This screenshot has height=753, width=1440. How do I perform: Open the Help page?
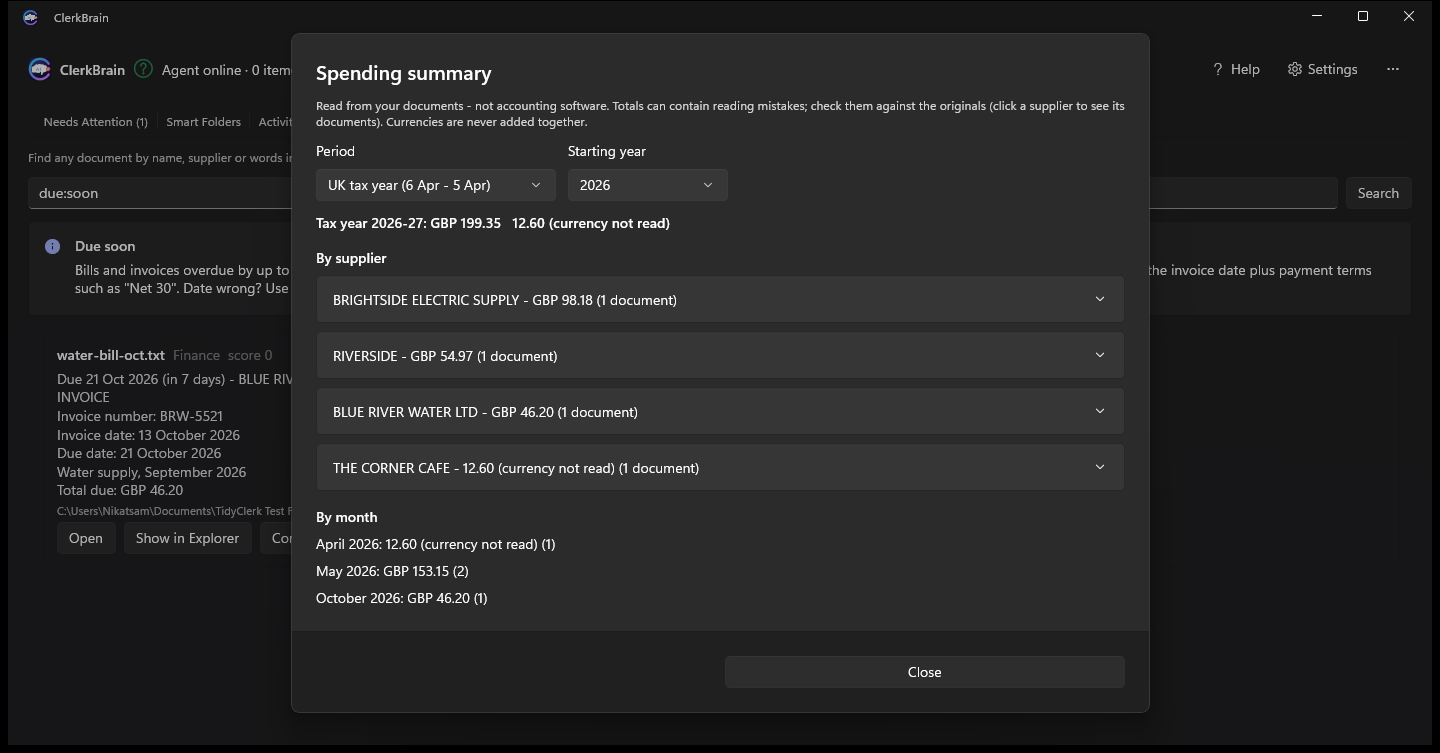click(1236, 69)
